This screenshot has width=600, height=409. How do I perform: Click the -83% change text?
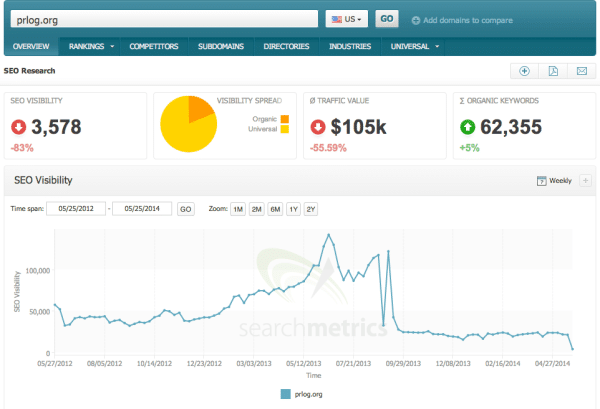22,148
